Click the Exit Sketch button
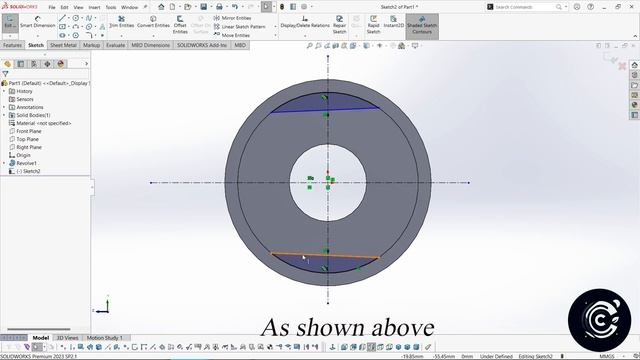The image size is (640, 360). (10, 22)
